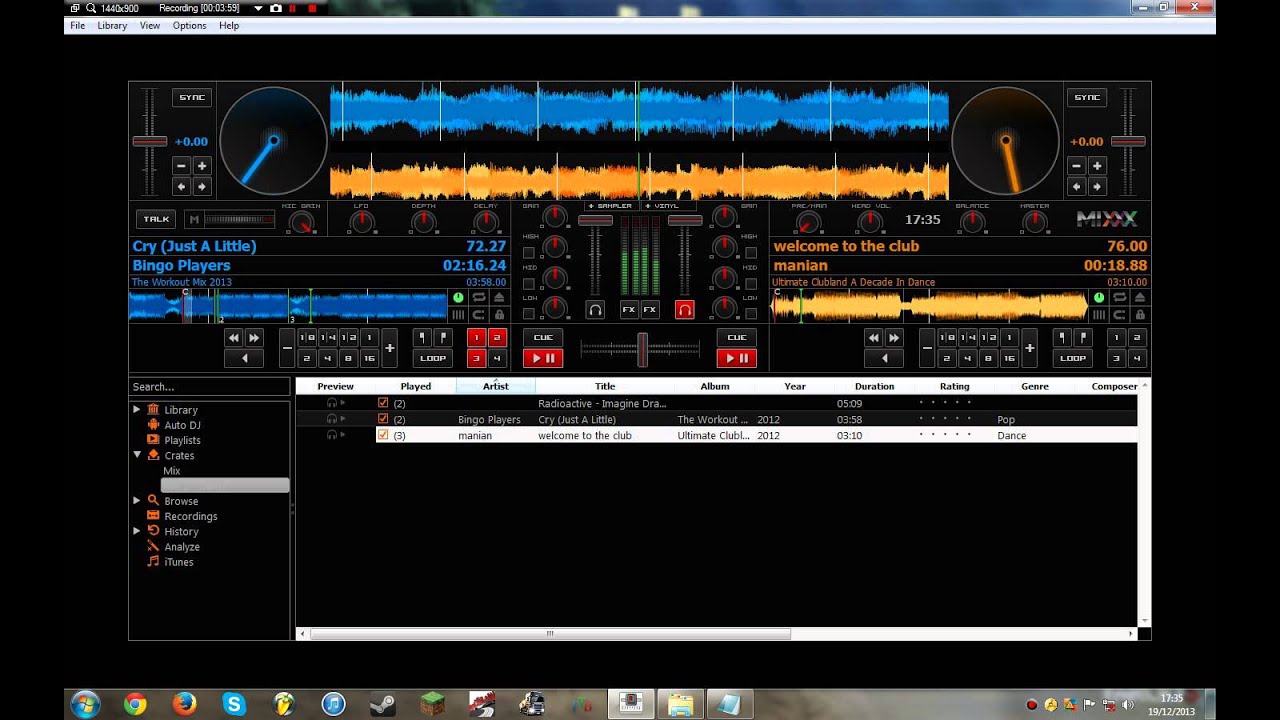Eject track from the left deck
Image resolution: width=1280 pixels, height=720 pixels.
tap(499, 298)
